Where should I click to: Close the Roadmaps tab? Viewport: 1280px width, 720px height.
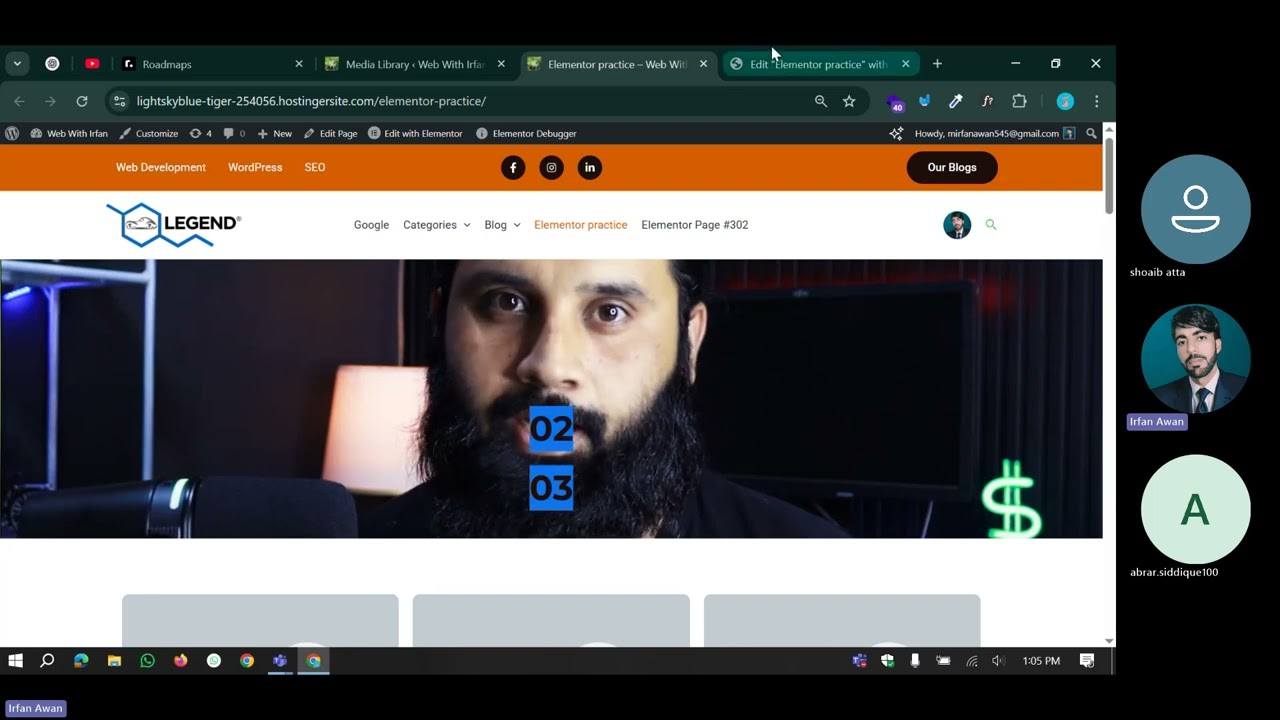click(298, 64)
